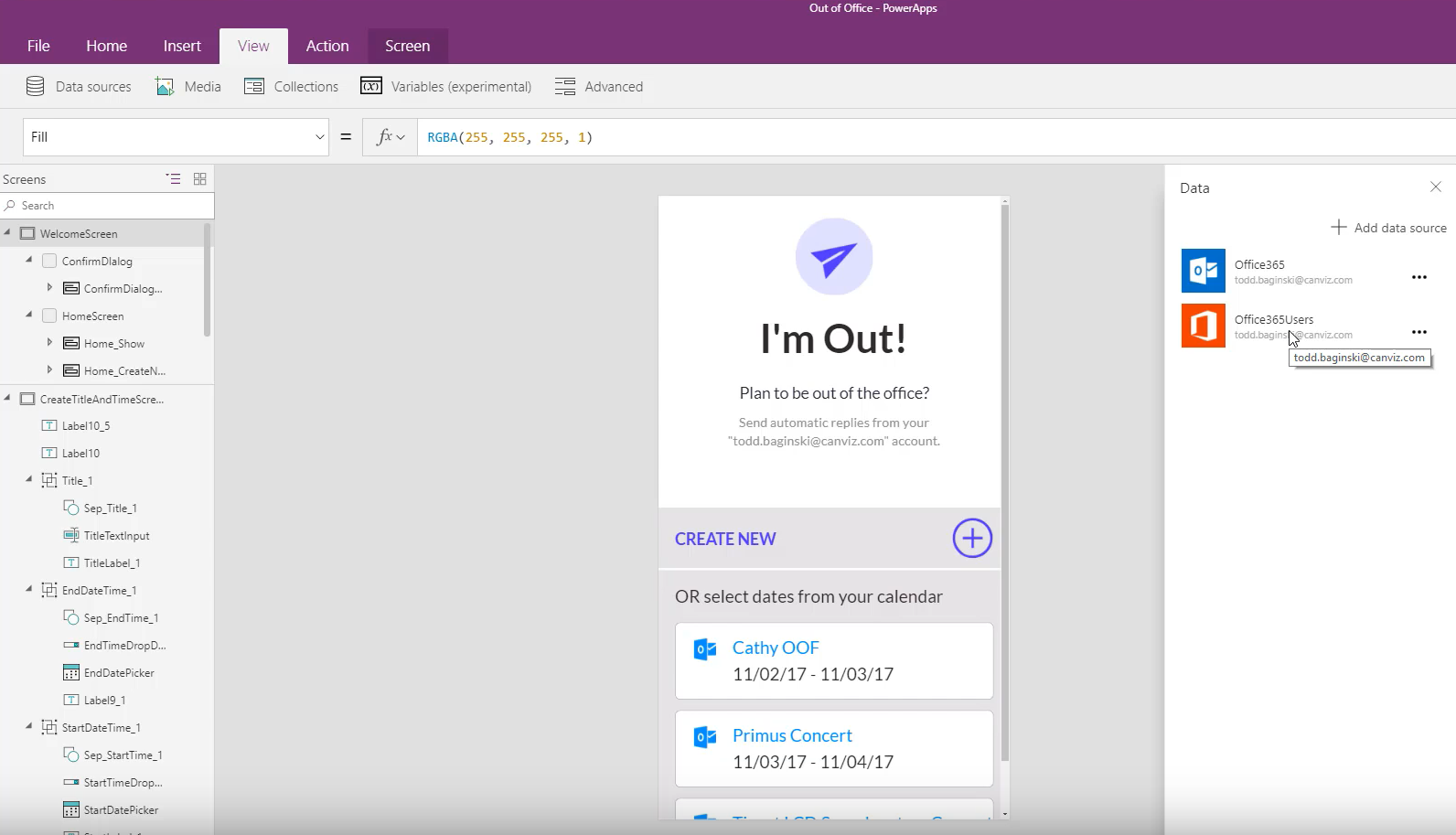
Task: Switch Screens panel to thumbnail grid view
Action: pos(200,179)
